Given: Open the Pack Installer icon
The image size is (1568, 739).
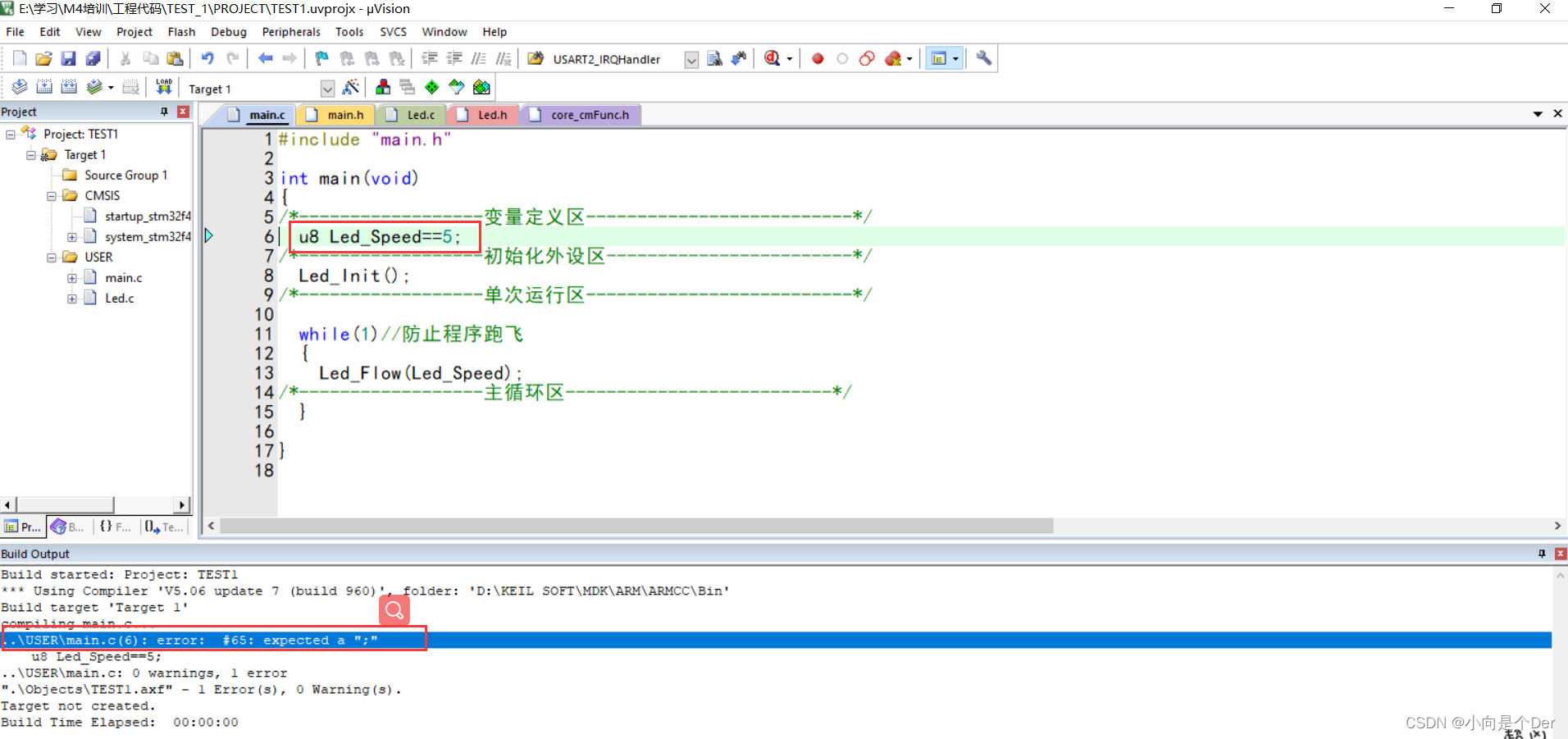Looking at the screenshot, I should pos(481,87).
